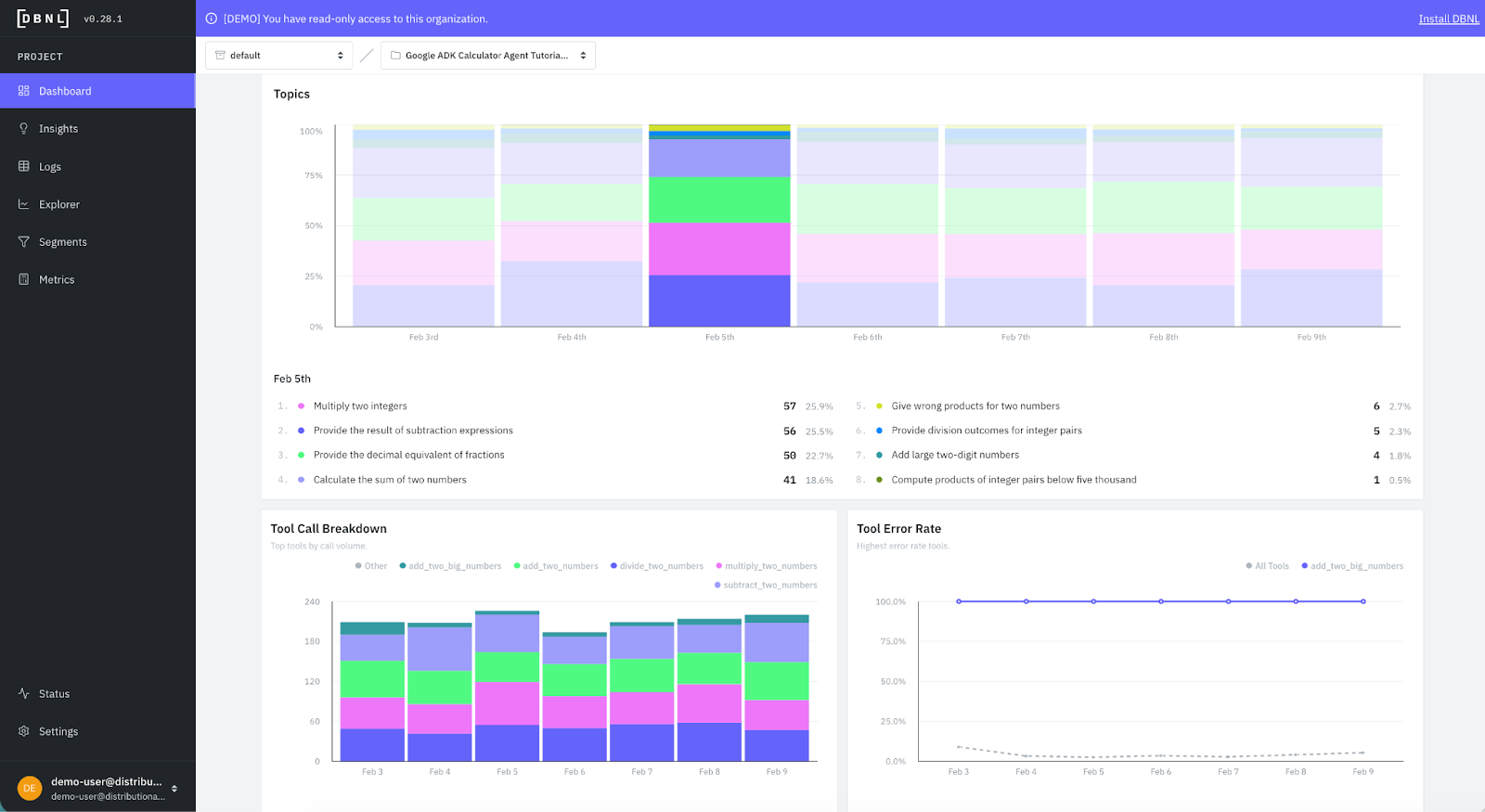Toggle add_two_numbers legend entry
1485x812 pixels.
tap(556, 566)
